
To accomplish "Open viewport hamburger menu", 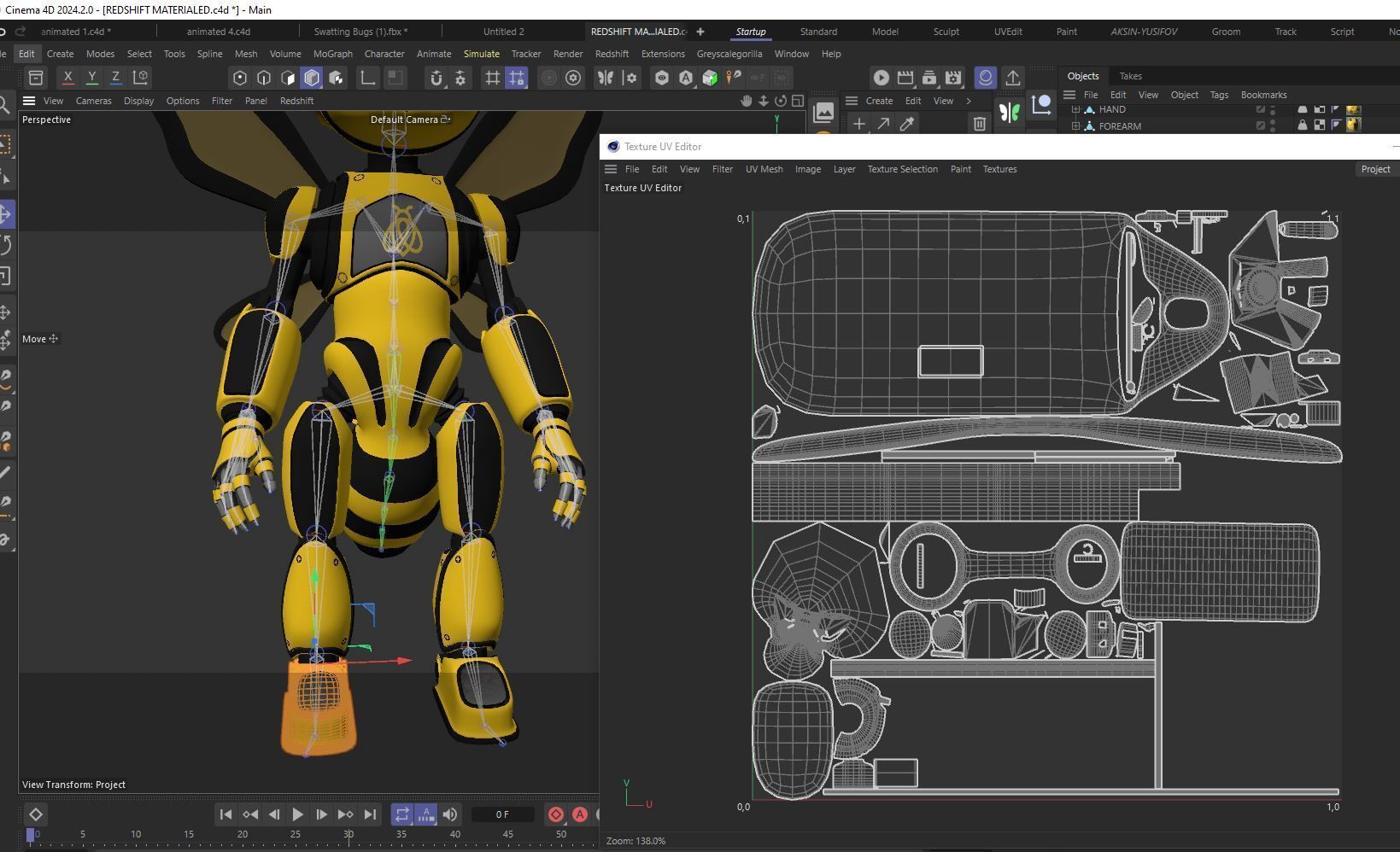I will pyautogui.click(x=29, y=101).
